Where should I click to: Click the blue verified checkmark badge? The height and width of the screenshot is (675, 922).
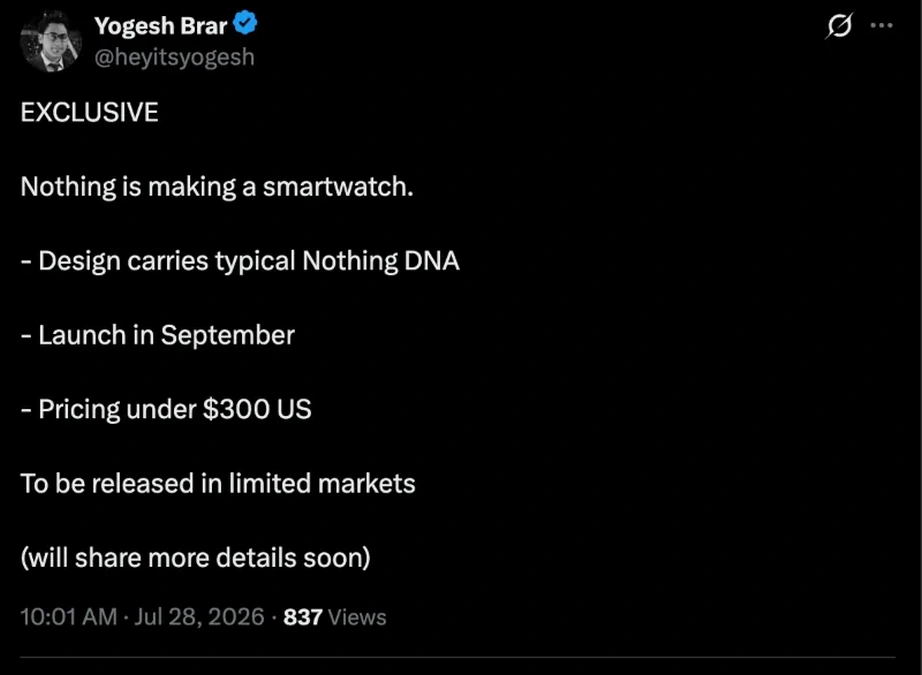coord(245,24)
